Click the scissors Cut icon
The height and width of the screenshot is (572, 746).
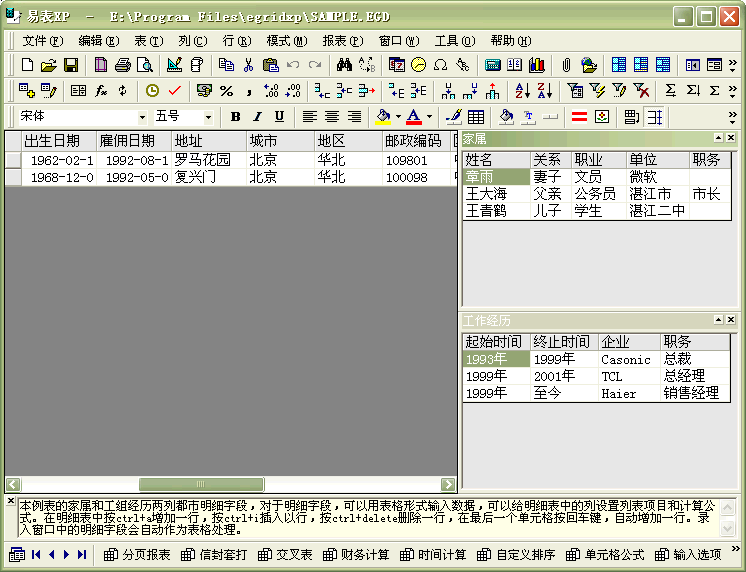248,65
